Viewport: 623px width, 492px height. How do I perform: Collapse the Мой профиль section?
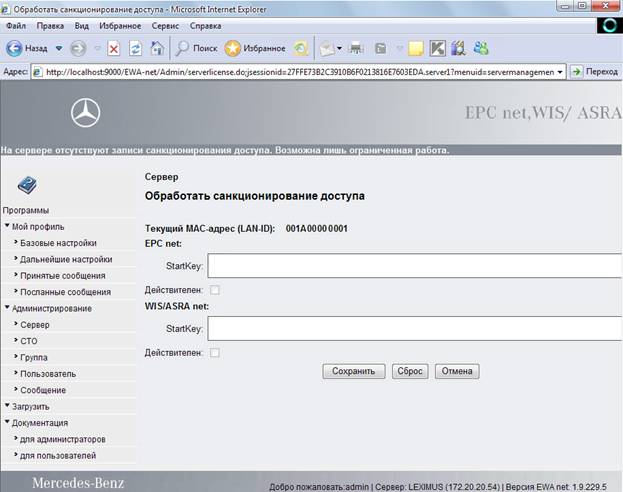point(7,225)
